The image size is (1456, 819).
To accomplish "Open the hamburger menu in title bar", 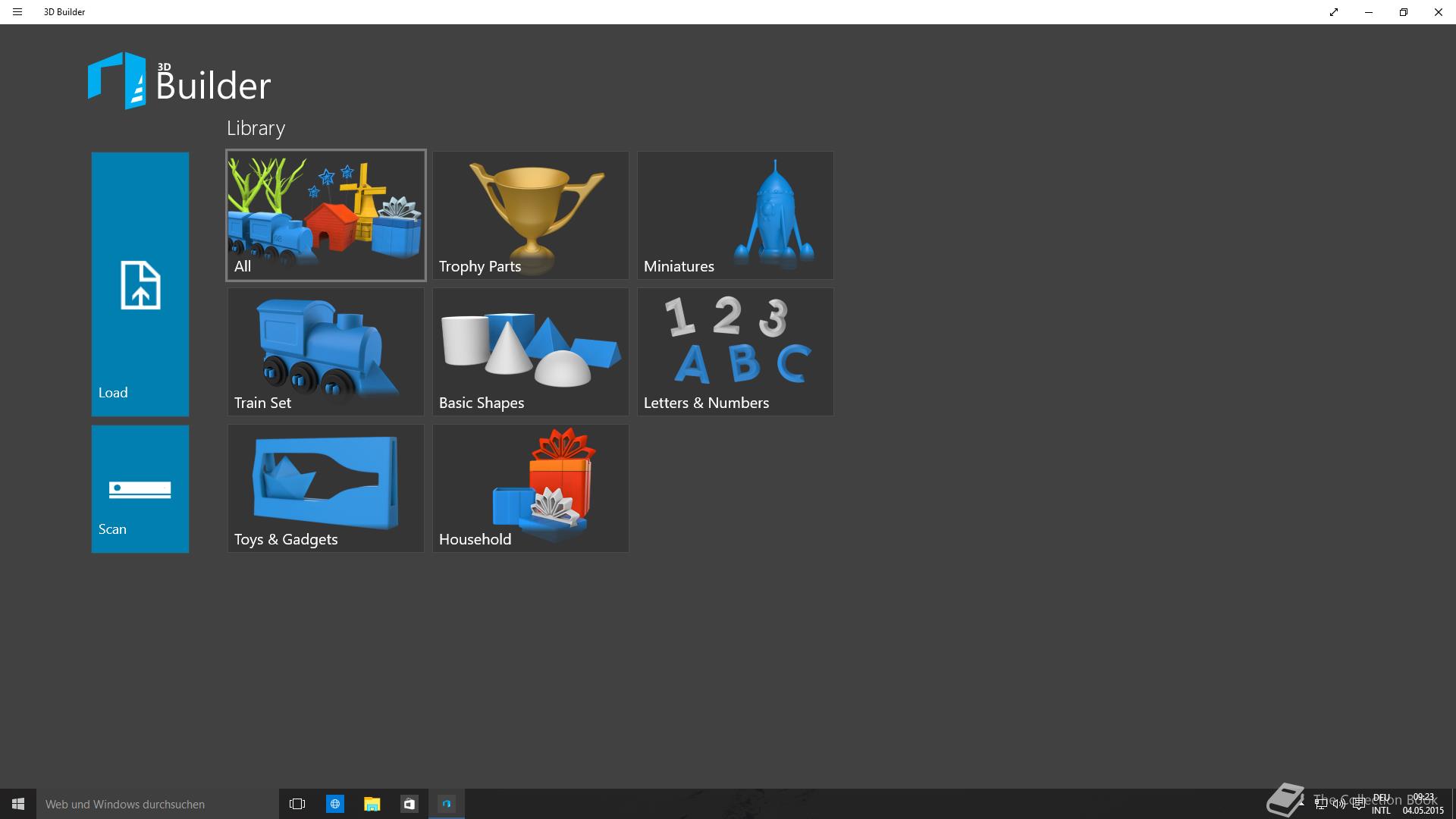I will (x=17, y=12).
